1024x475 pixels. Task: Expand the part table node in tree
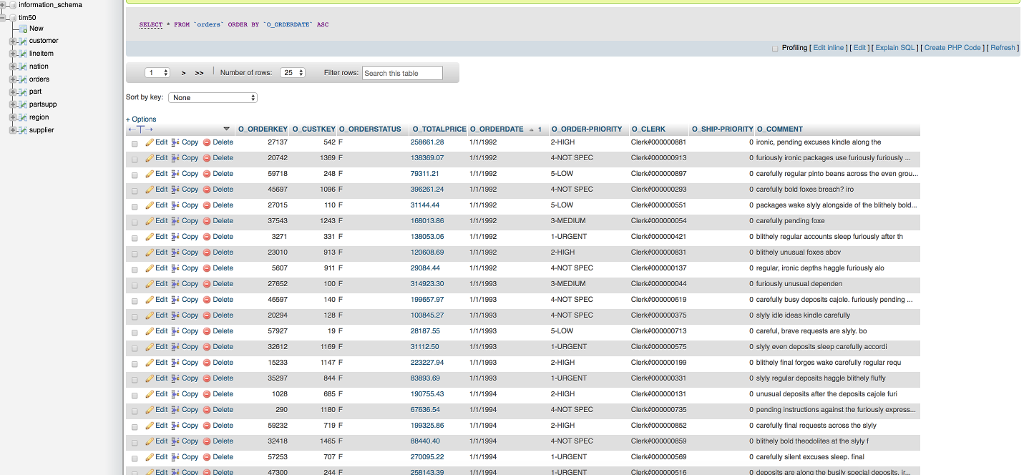pos(12,92)
